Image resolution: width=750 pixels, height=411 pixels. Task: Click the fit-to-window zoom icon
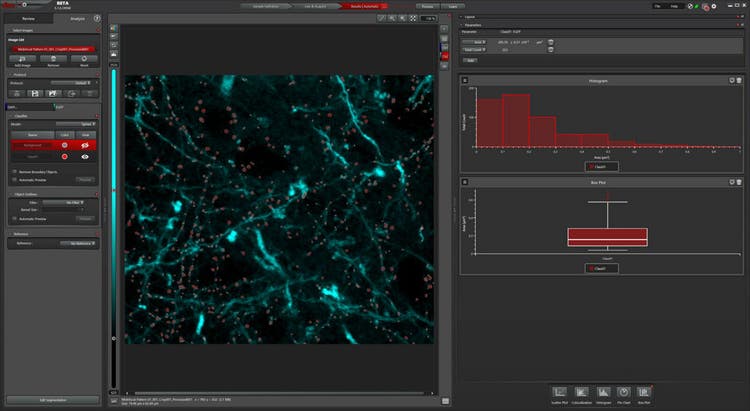coord(413,18)
